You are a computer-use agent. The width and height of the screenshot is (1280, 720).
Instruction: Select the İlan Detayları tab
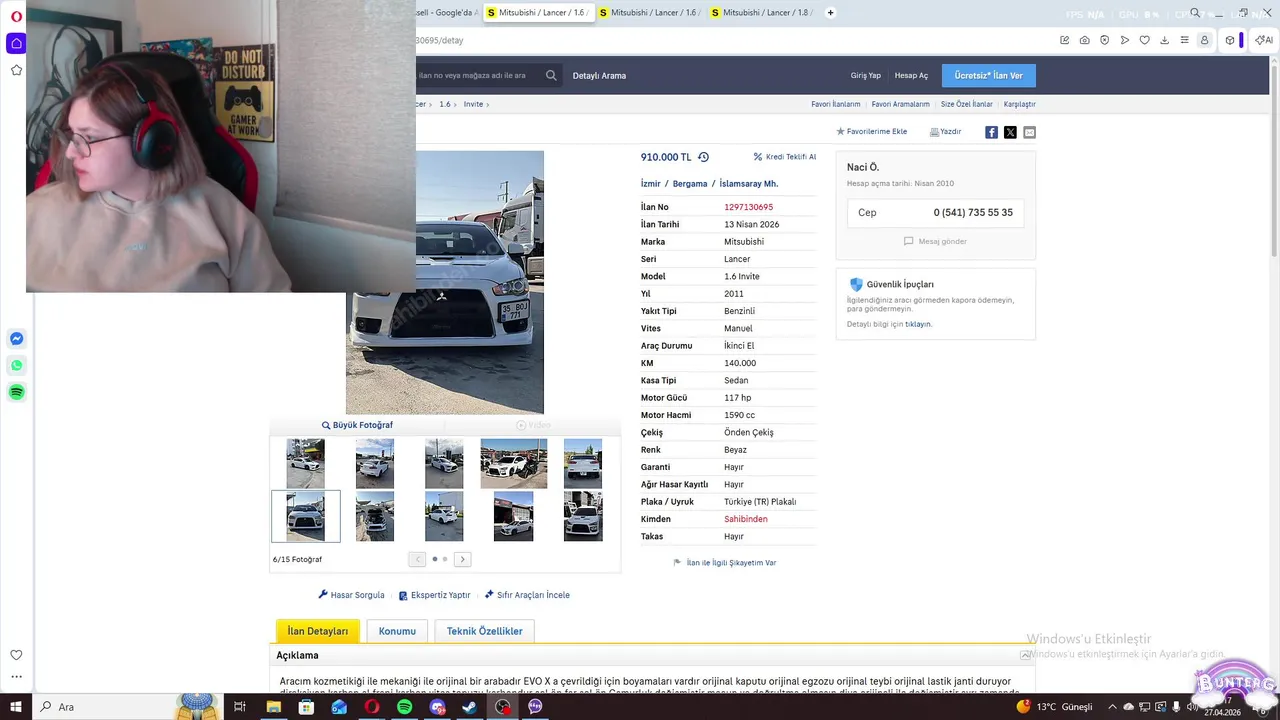click(x=318, y=631)
